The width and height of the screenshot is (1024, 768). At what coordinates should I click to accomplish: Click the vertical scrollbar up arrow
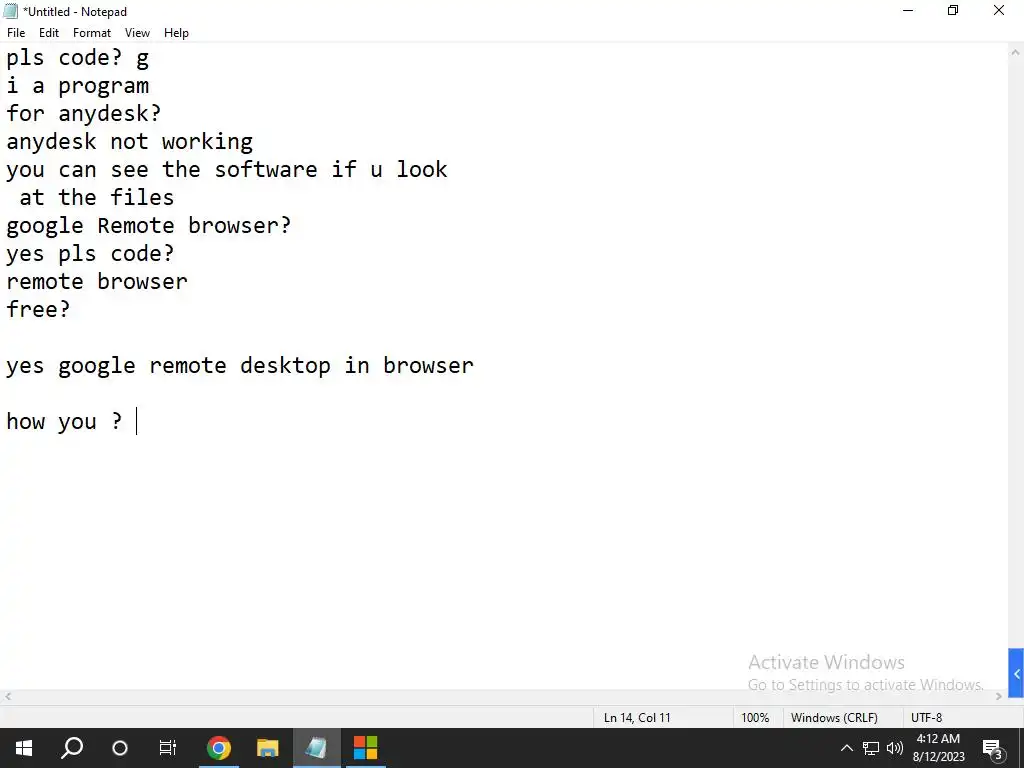click(x=1016, y=51)
